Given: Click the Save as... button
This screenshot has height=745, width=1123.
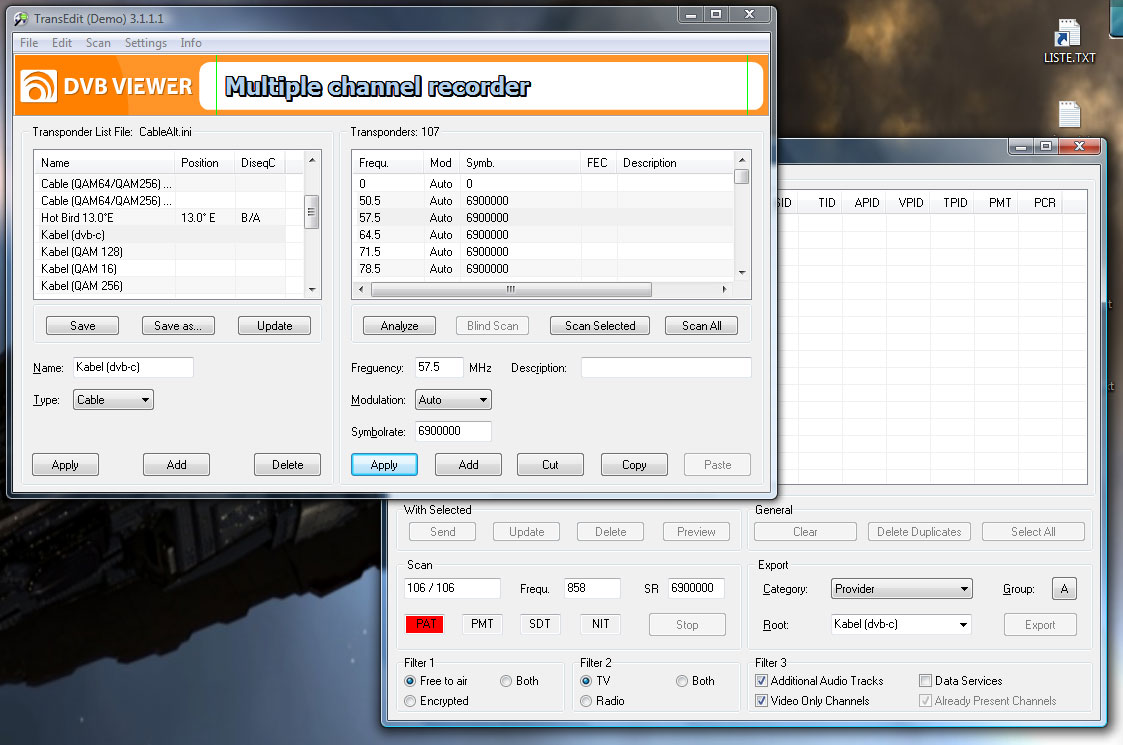Looking at the screenshot, I should [178, 326].
